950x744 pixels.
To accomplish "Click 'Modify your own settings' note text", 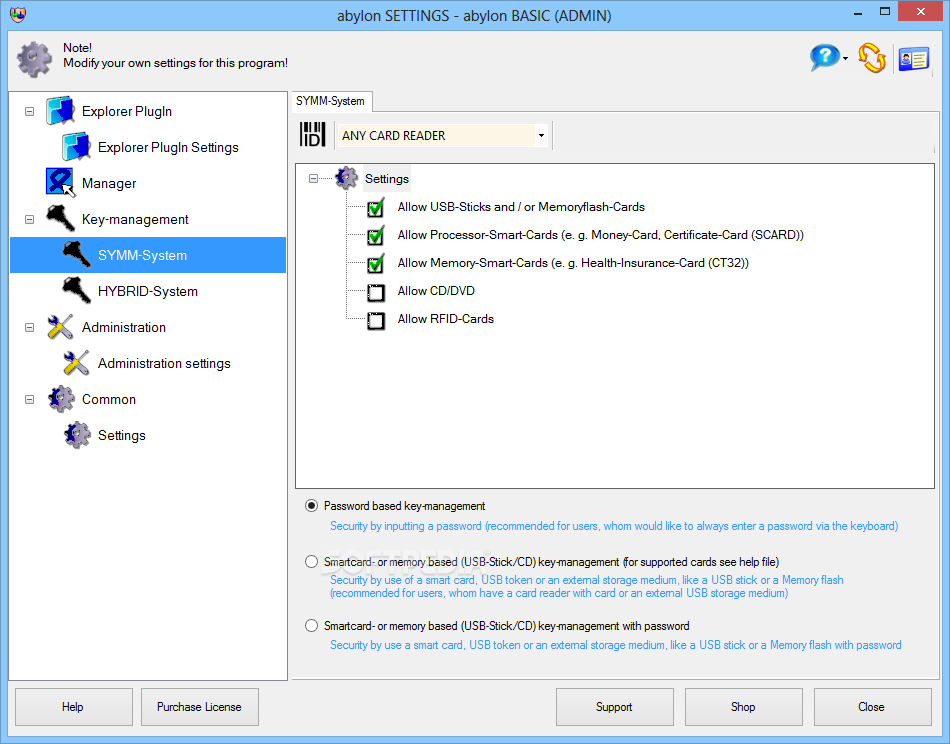I will 176,63.
